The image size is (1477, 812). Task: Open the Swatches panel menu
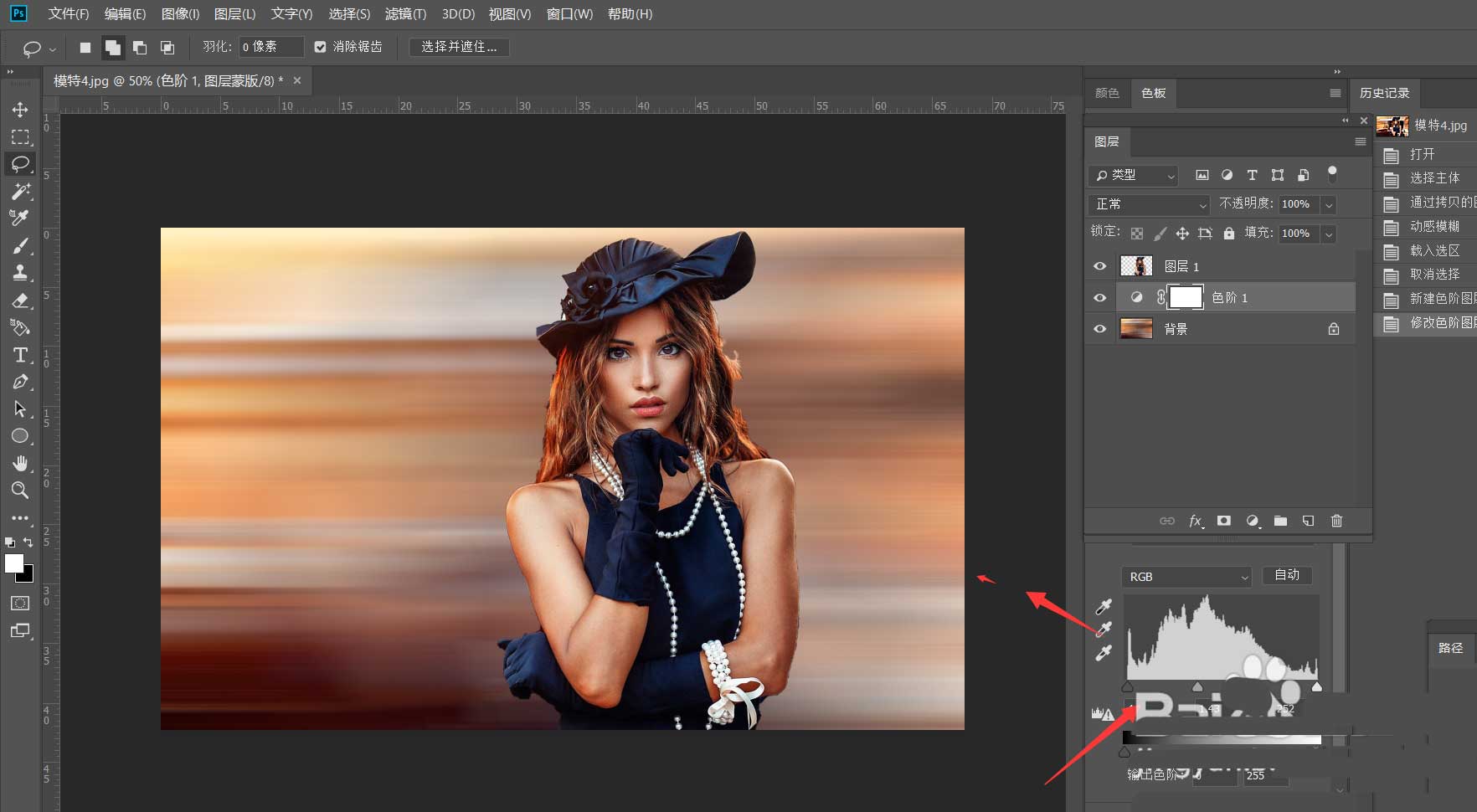[x=1335, y=93]
